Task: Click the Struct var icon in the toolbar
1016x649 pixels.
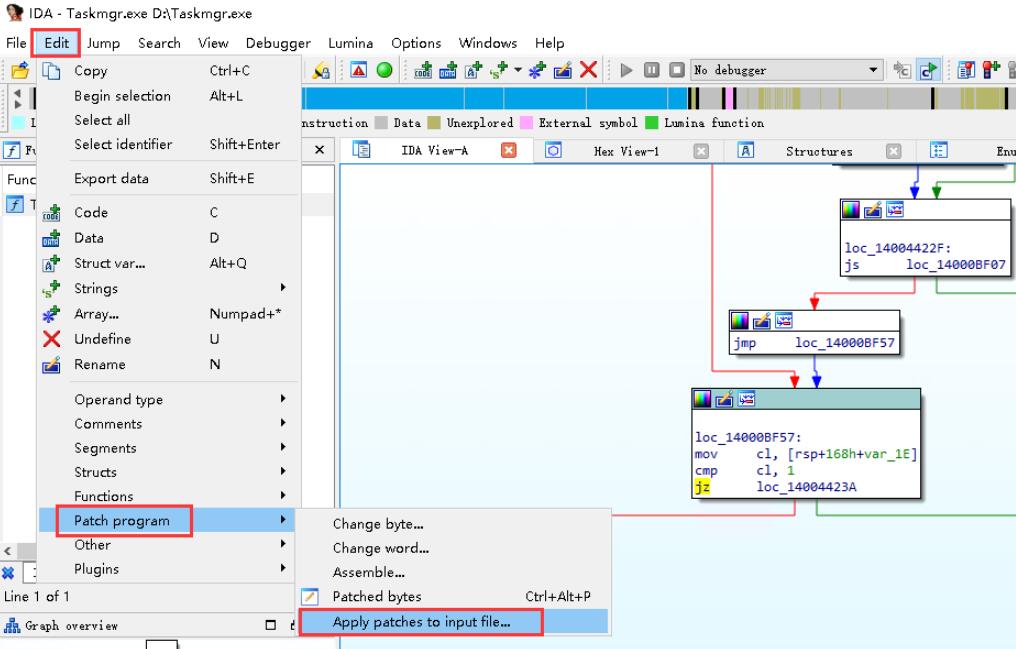Action: (x=474, y=70)
